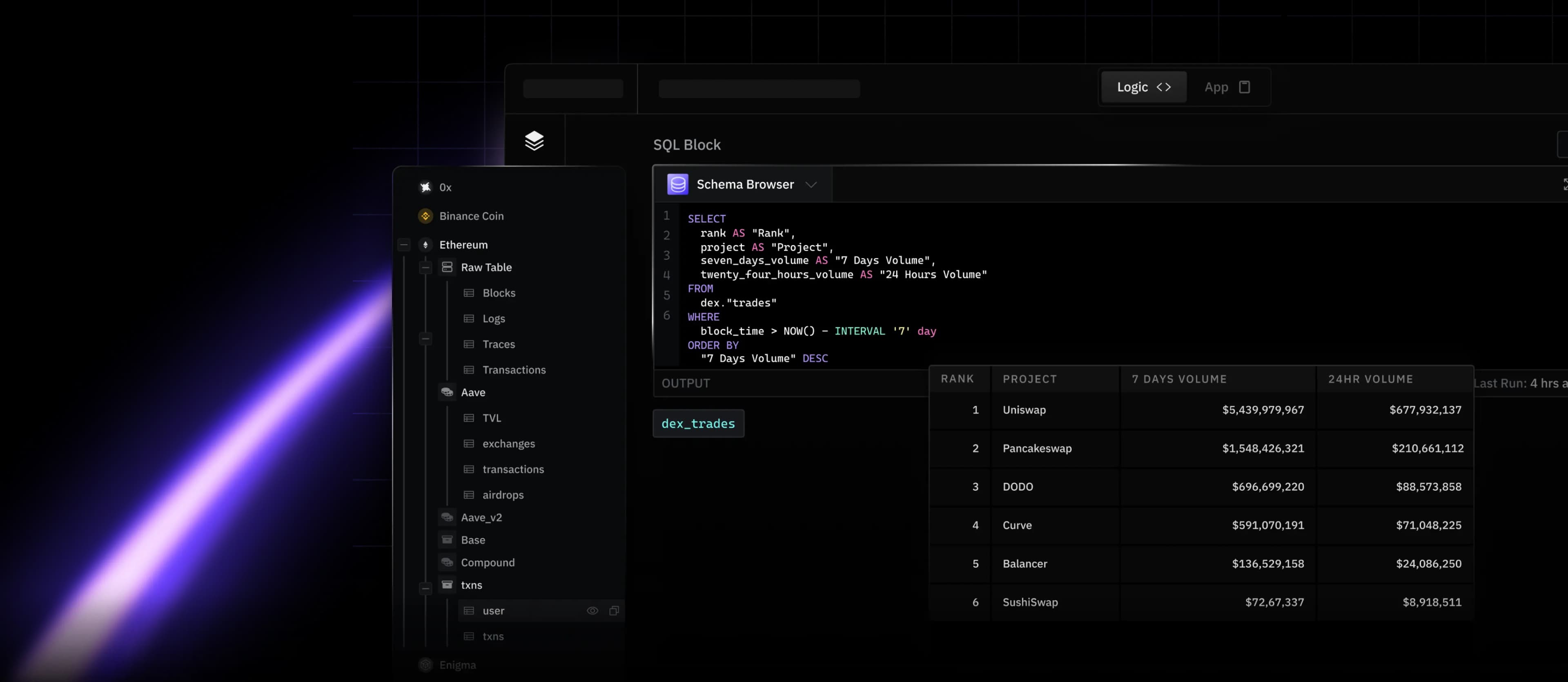Click the Binance Coin logo icon

(425, 216)
